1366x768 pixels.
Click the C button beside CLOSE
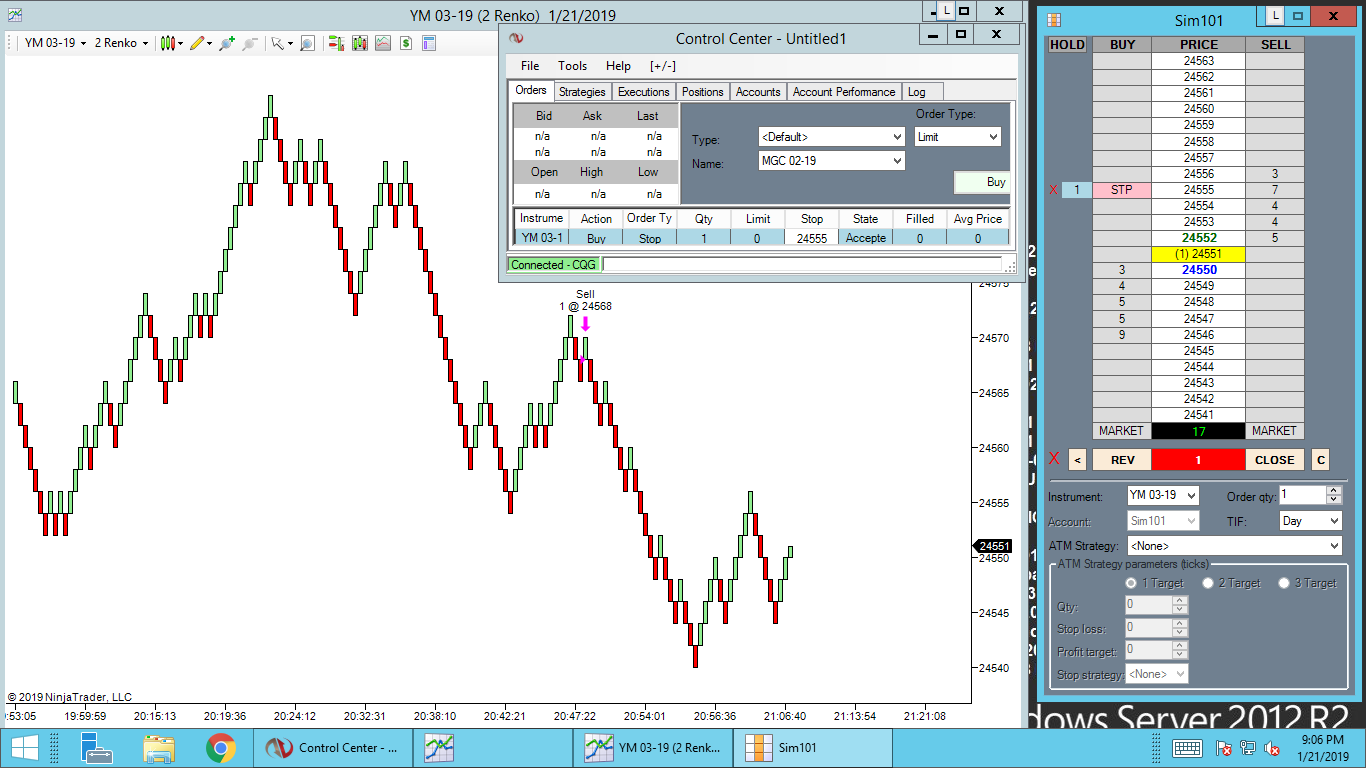point(1321,460)
